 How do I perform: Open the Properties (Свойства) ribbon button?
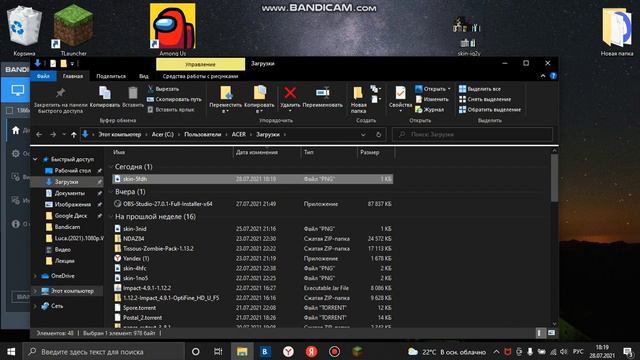click(400, 99)
